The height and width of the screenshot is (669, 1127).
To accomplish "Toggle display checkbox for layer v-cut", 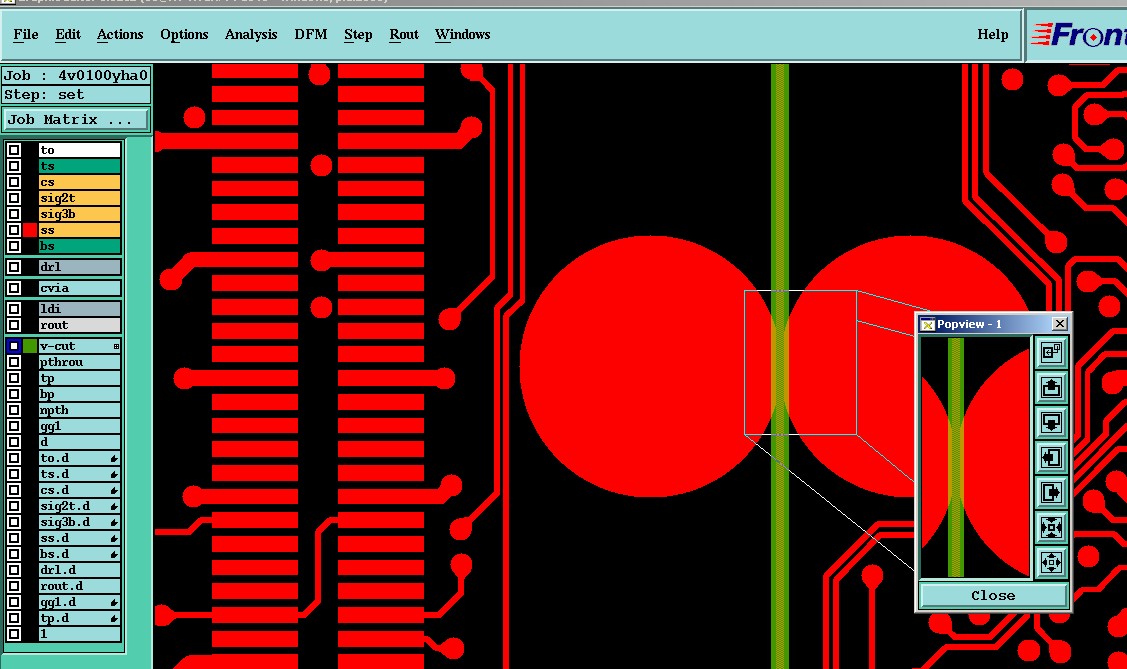I will (x=14, y=346).
